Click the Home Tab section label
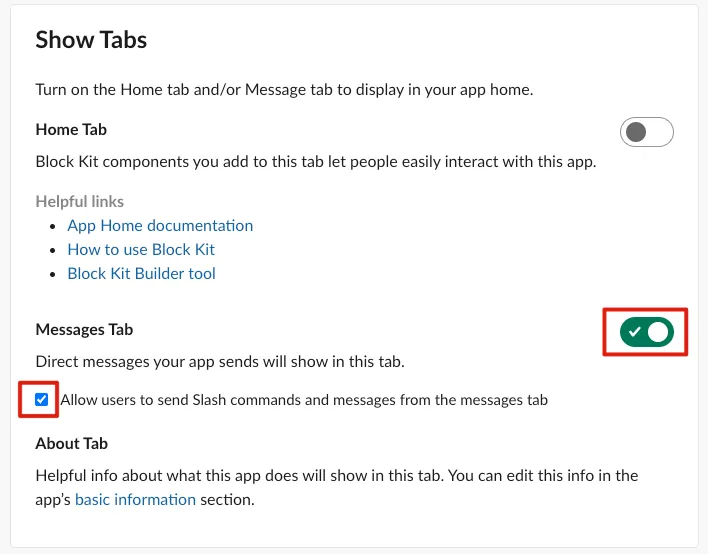The image size is (708, 554). tap(71, 130)
